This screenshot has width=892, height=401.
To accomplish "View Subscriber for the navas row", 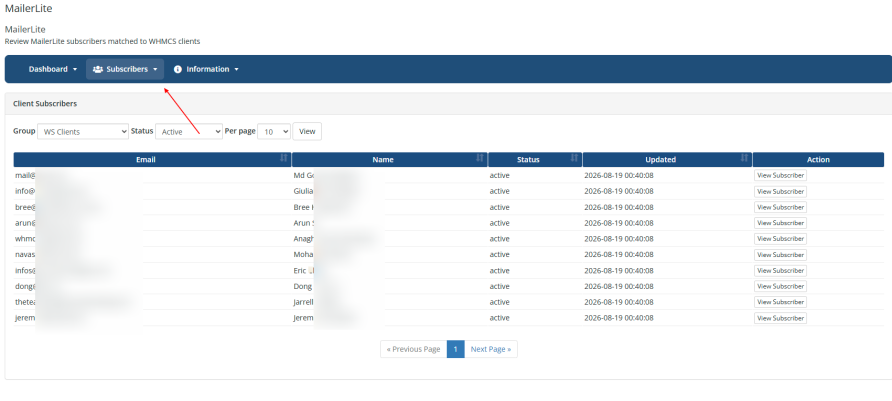I will coord(780,255).
